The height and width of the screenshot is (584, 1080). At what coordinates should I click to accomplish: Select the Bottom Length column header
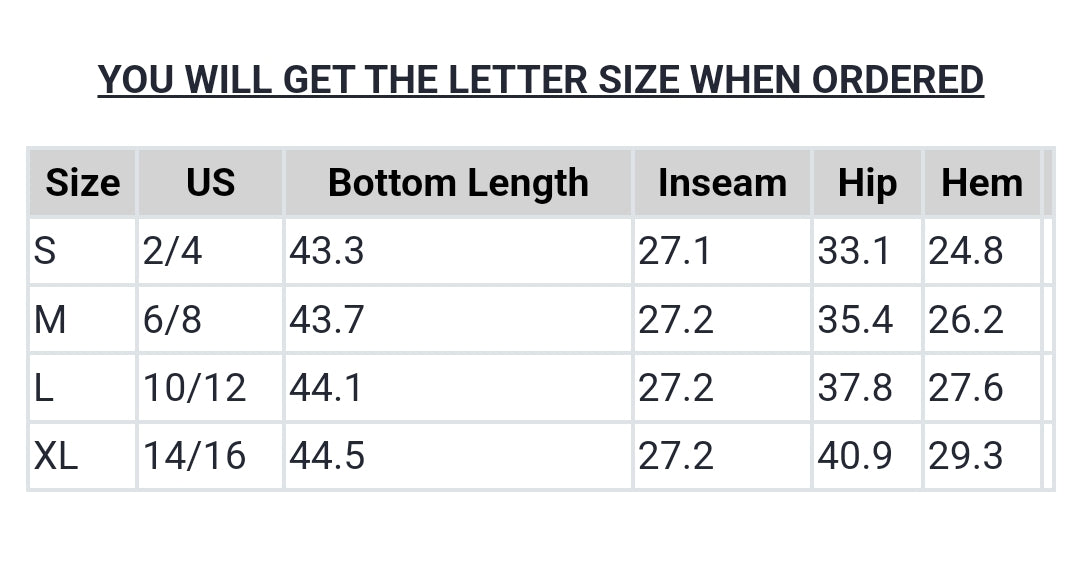458,183
